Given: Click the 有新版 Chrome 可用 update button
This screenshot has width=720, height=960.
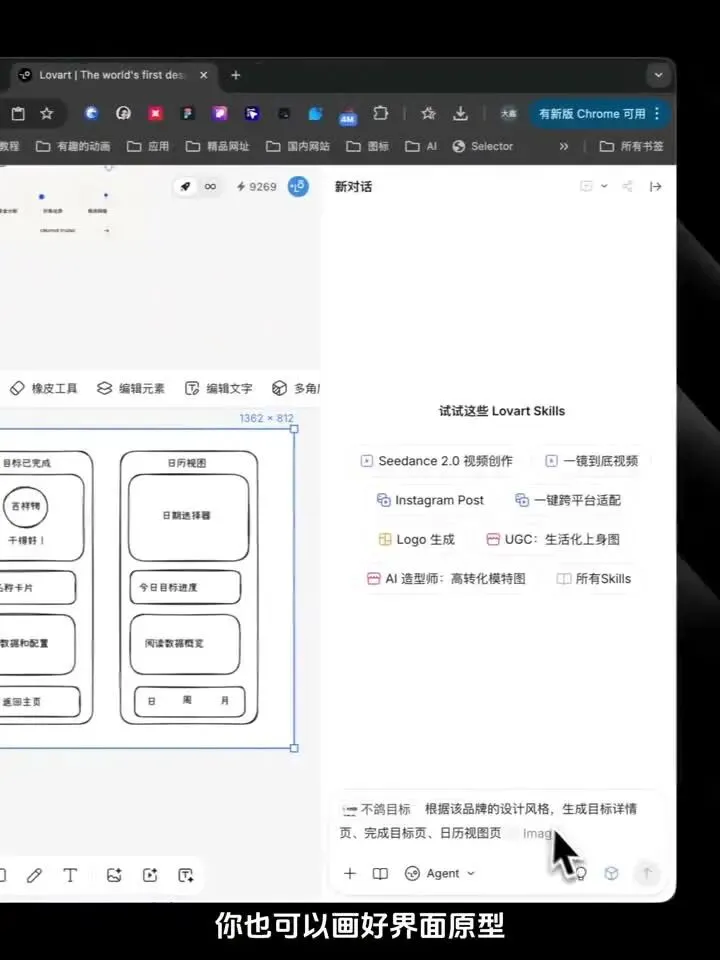Looking at the screenshot, I should (599, 114).
